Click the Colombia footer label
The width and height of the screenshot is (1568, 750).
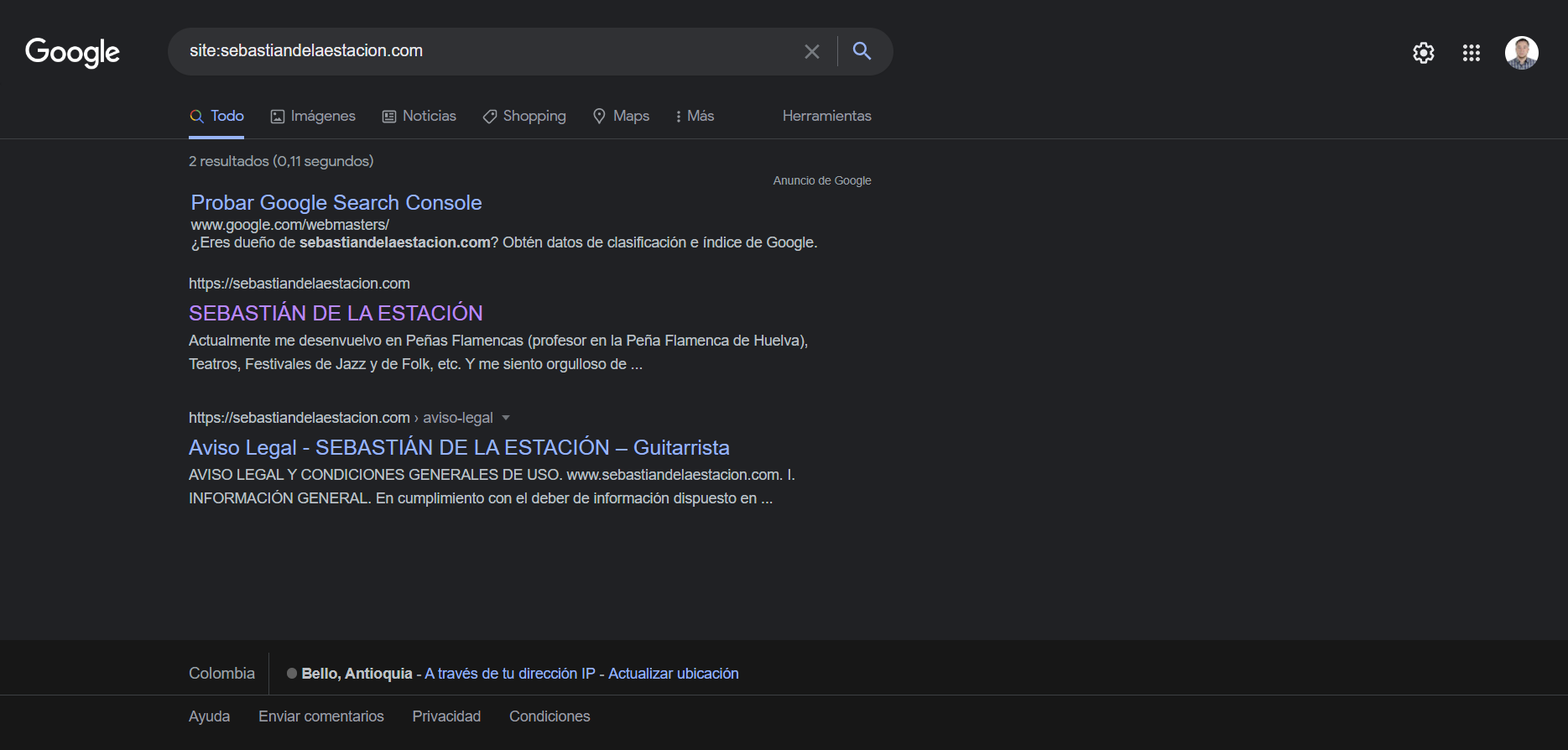click(221, 674)
